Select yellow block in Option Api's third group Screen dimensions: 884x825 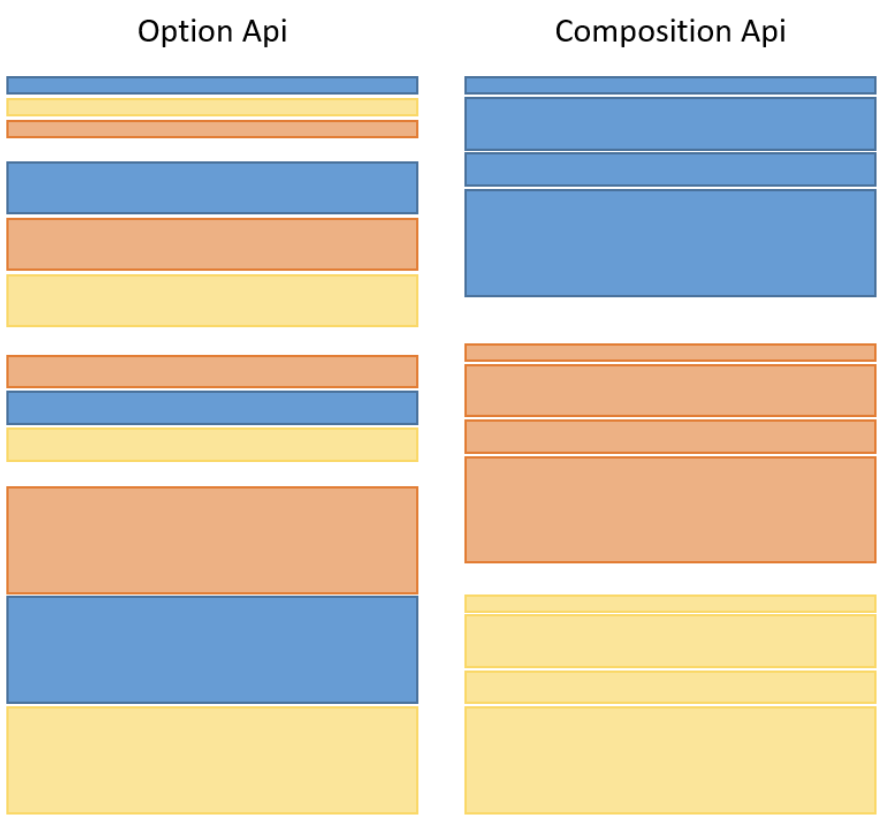212,445
